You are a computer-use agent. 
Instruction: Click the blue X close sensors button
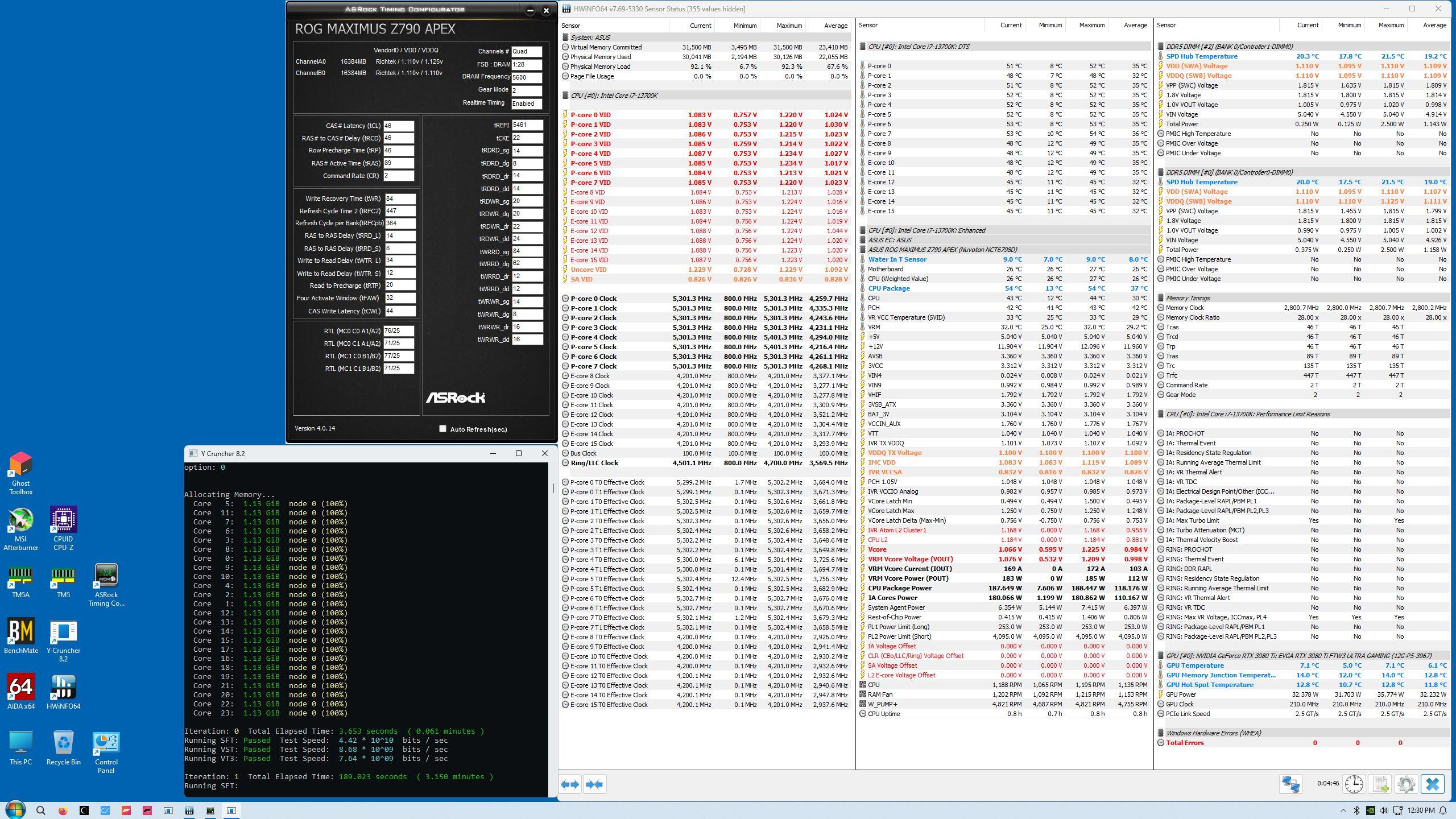tap(1432, 784)
